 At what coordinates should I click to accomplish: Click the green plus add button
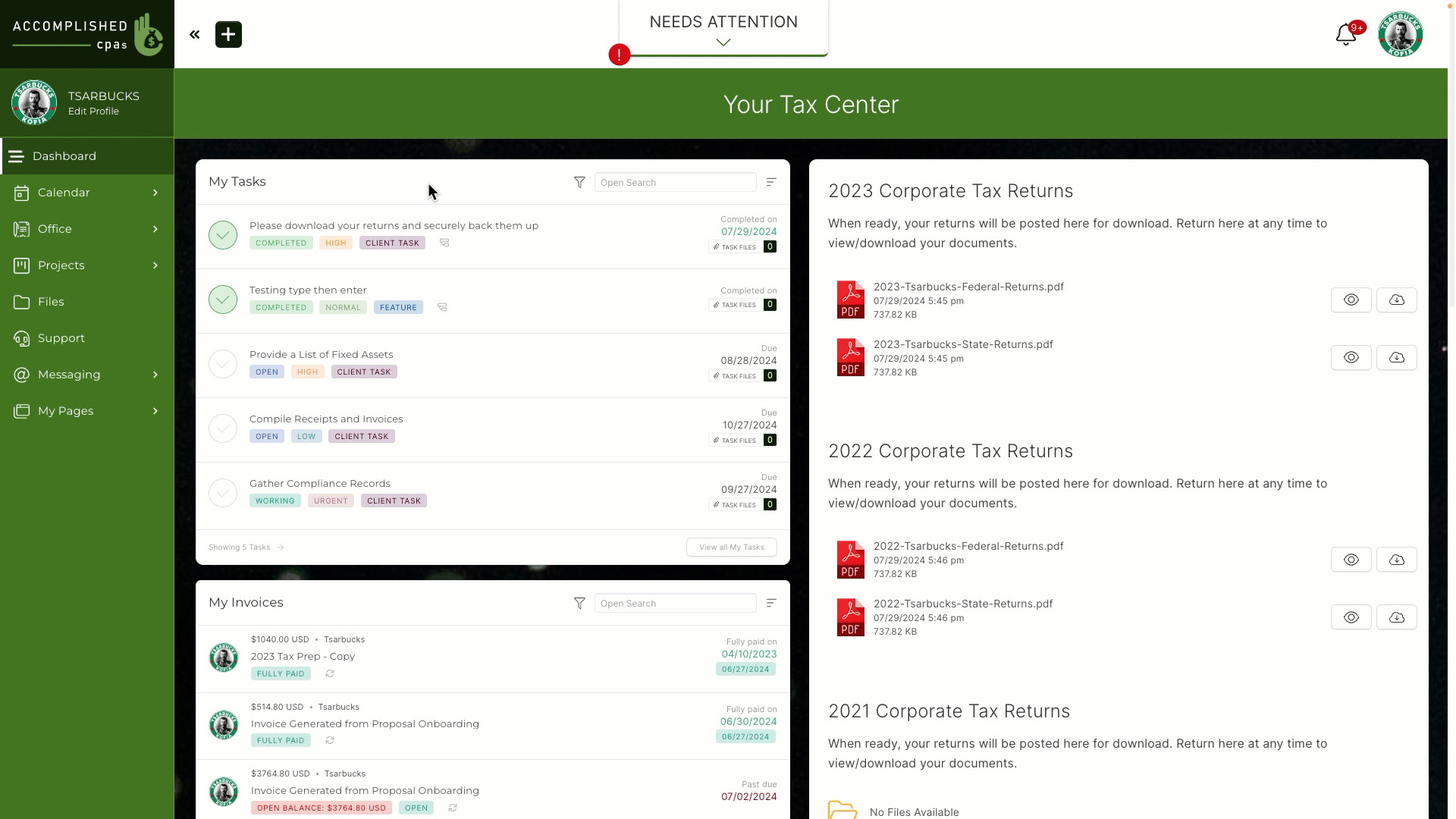click(x=227, y=34)
